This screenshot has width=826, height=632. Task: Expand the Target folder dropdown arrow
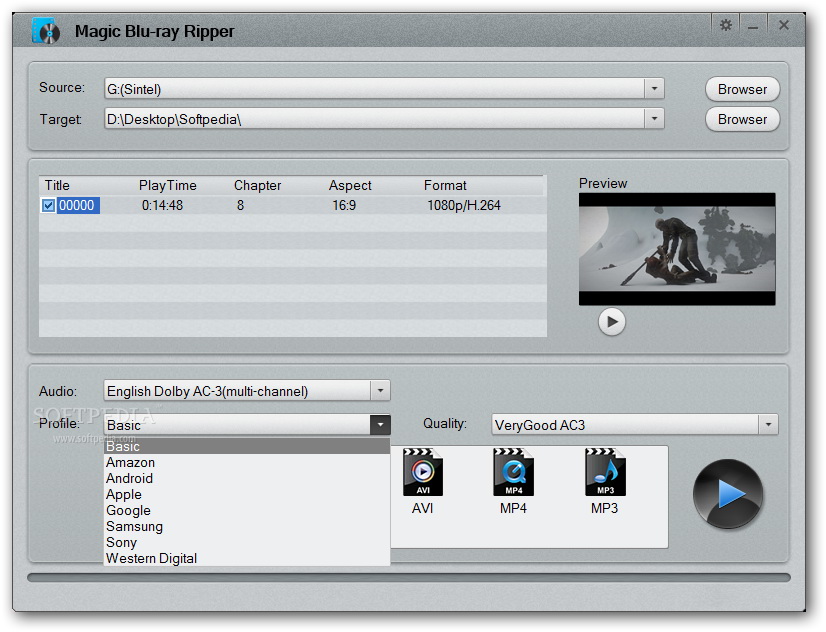pyautogui.click(x=654, y=119)
